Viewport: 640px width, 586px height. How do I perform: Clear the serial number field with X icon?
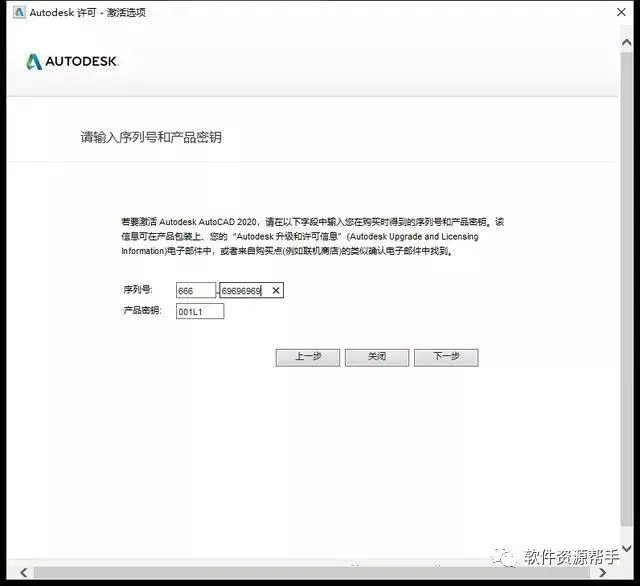(x=276, y=290)
